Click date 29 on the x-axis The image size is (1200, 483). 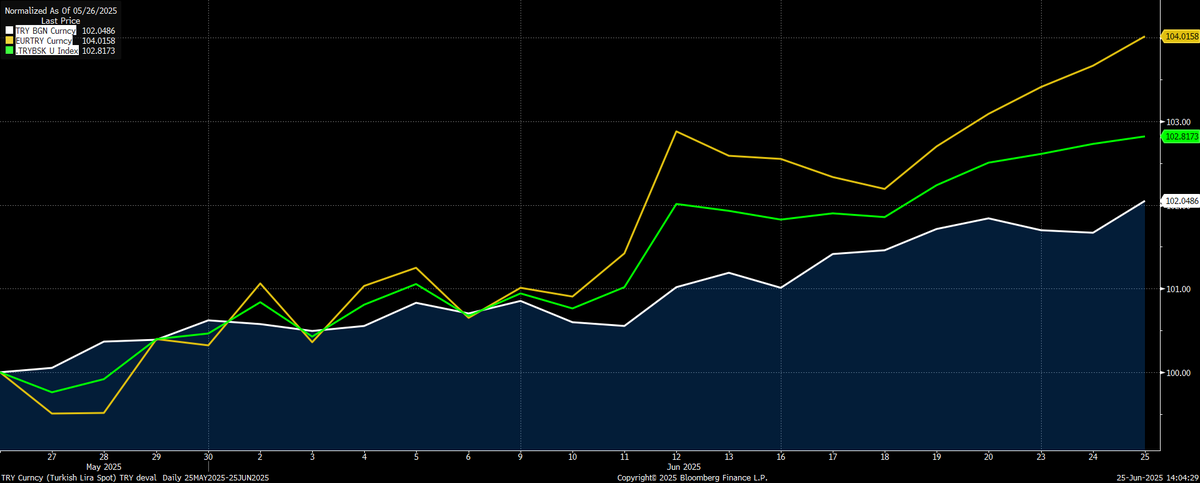156,455
